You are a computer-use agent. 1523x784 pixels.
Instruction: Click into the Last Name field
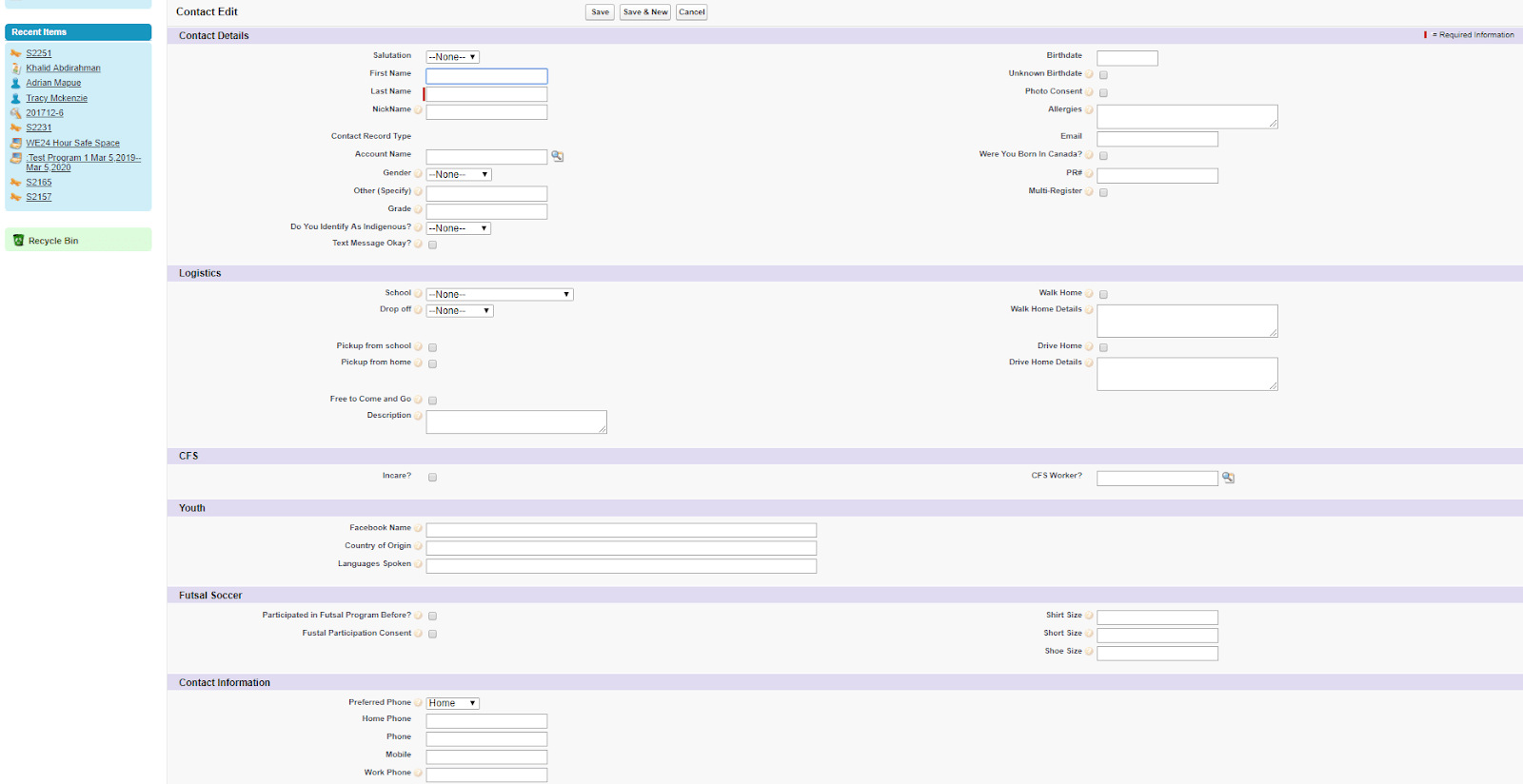[x=486, y=94]
